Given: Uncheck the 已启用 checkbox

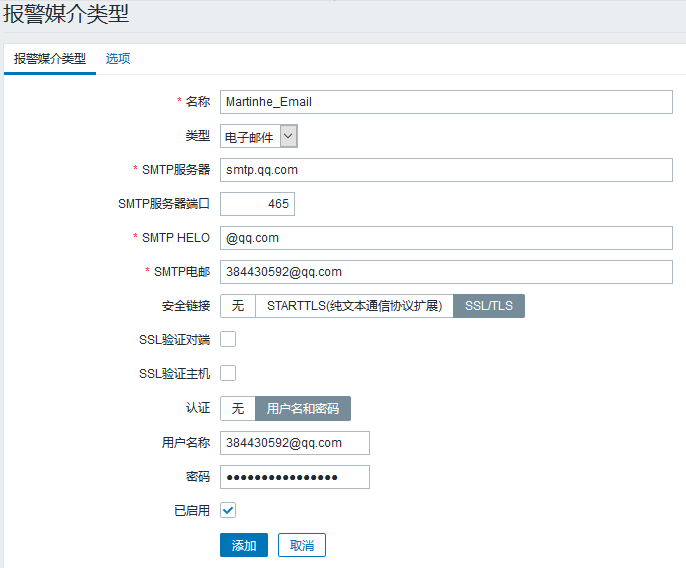Looking at the screenshot, I should (228, 510).
